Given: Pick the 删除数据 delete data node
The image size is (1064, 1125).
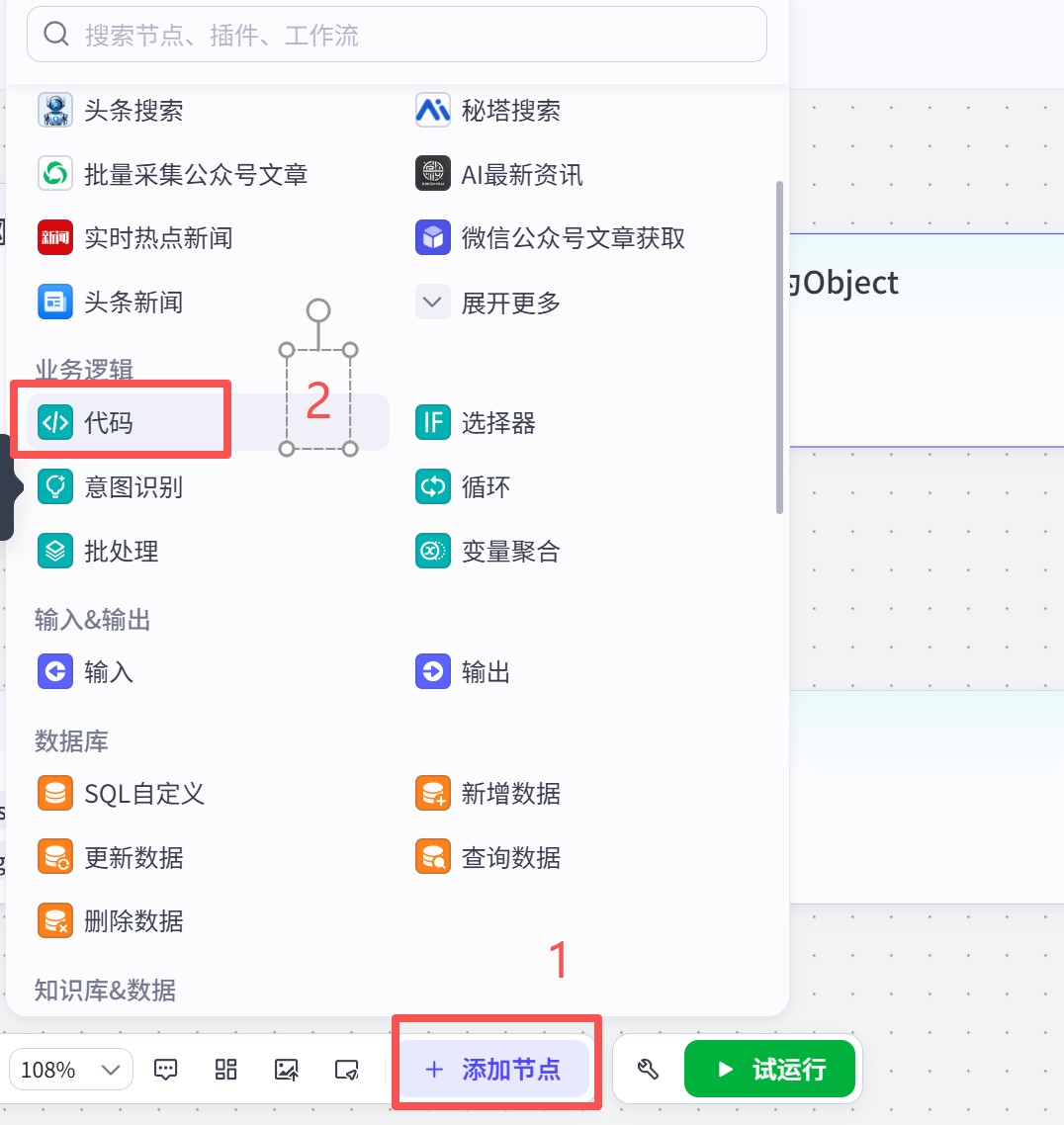Looking at the screenshot, I should point(133,921).
